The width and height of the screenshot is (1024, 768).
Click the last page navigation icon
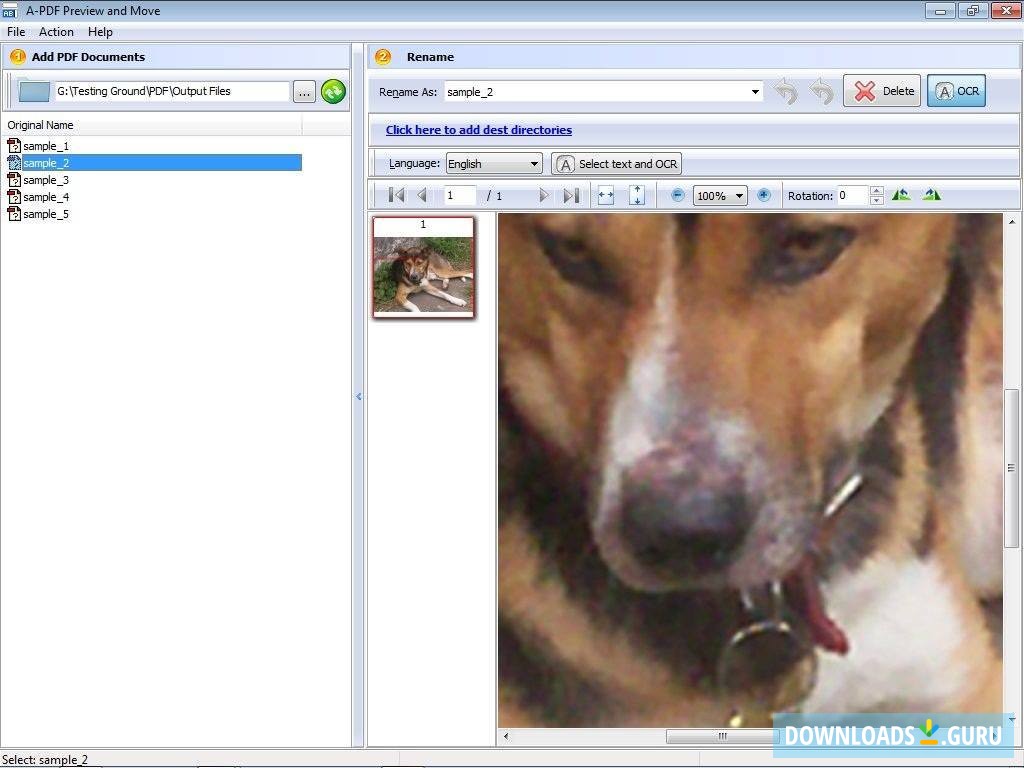[x=571, y=195]
